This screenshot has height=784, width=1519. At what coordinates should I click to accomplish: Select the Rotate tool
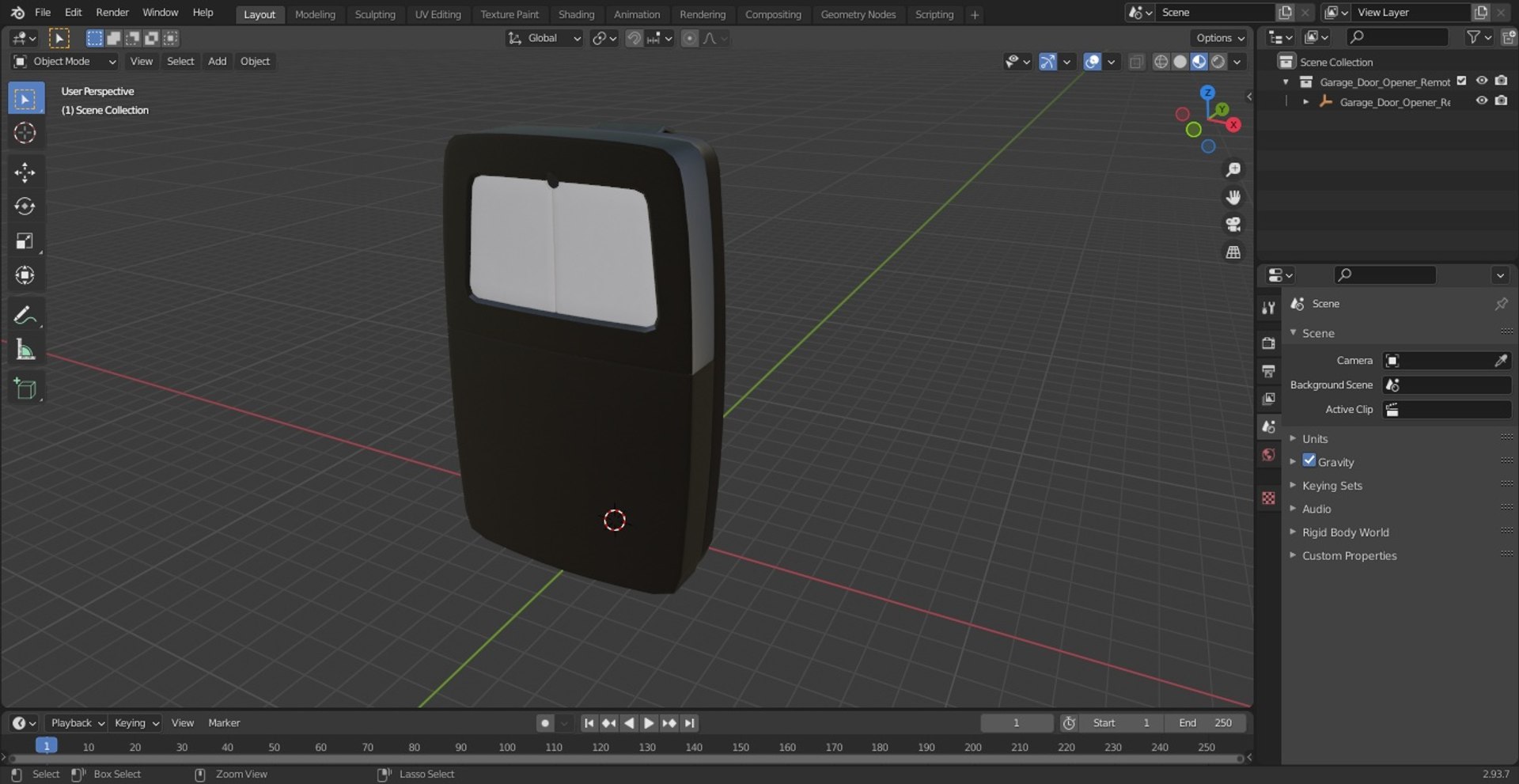[25, 206]
